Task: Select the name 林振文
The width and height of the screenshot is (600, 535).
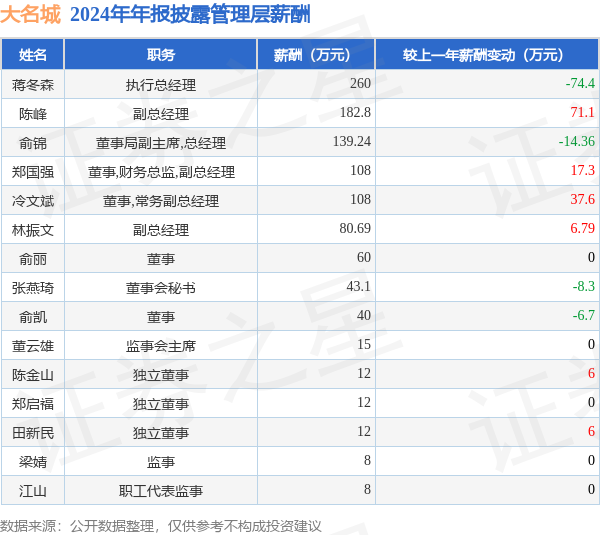Action: click(33, 230)
